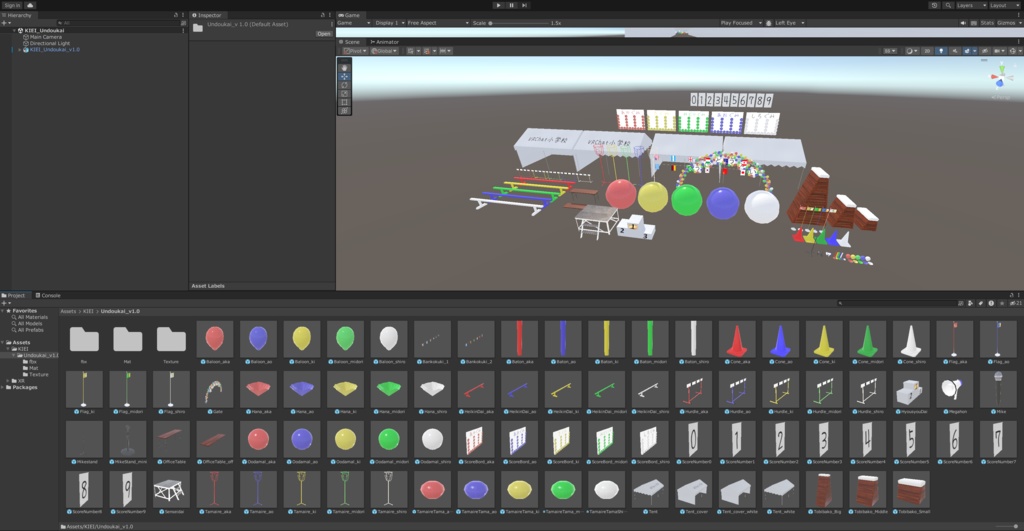This screenshot has height=531, width=1024.
Task: Adjust the Project thumbnail size slider
Action: [1006, 526]
